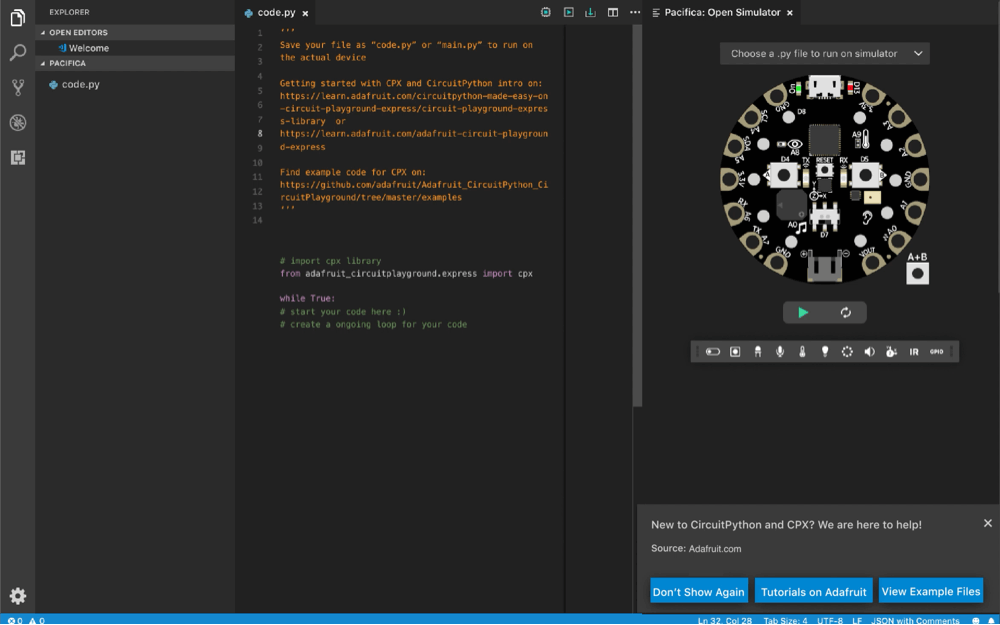1000x625 pixels.
Task: Open Welcome in the open editors list
Action: click(x=89, y=48)
